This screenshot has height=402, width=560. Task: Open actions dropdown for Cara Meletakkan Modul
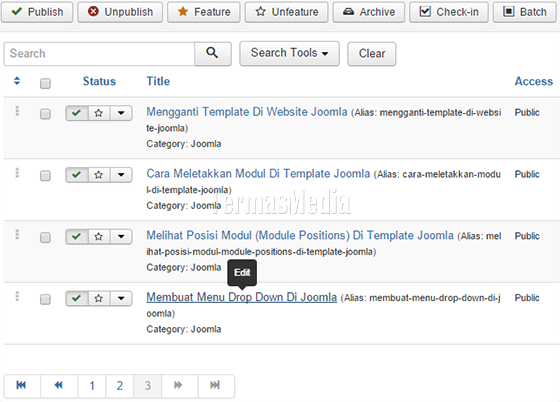121,175
